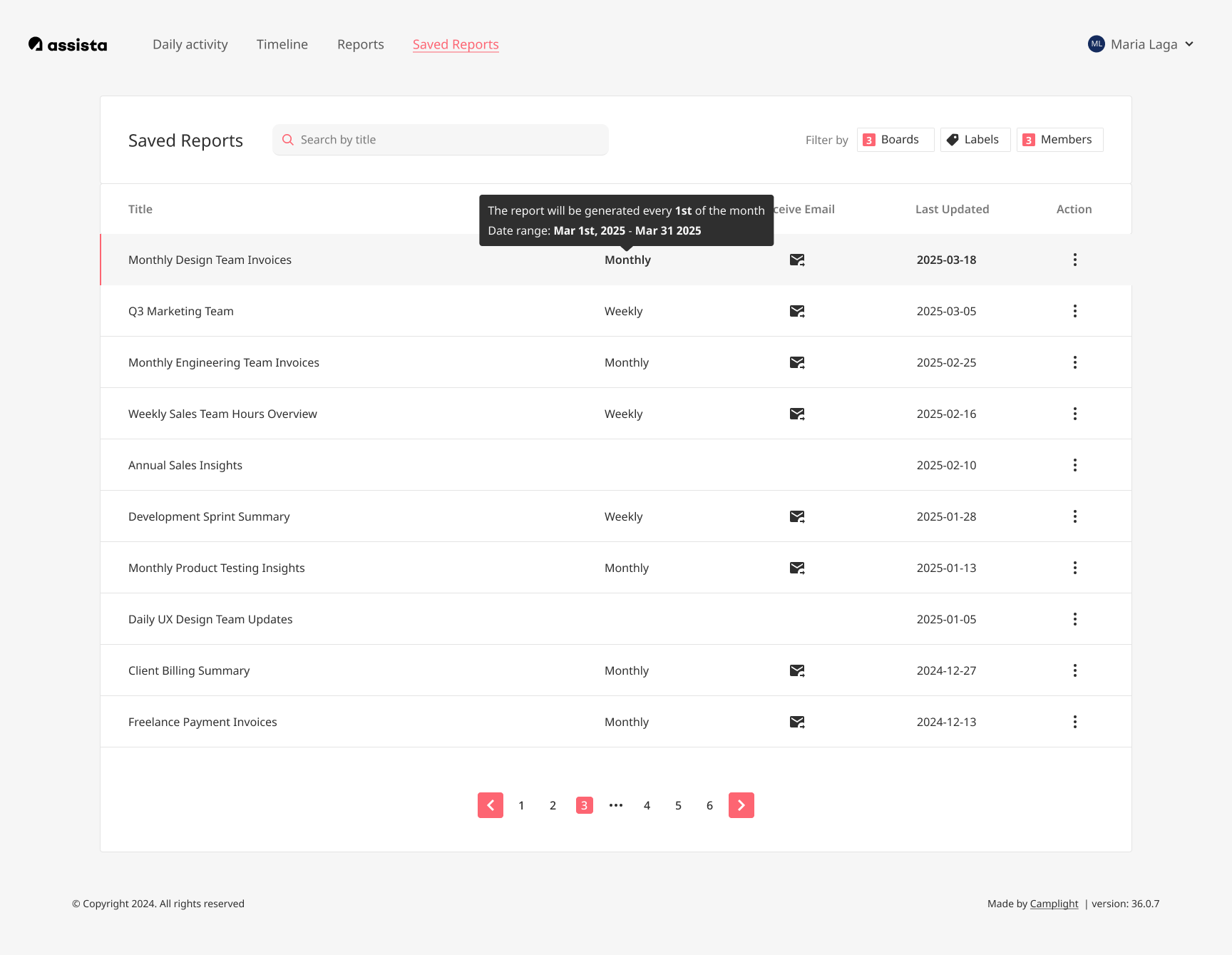This screenshot has height=955, width=1232.
Task: Open the Boards filter
Action: coord(895,139)
